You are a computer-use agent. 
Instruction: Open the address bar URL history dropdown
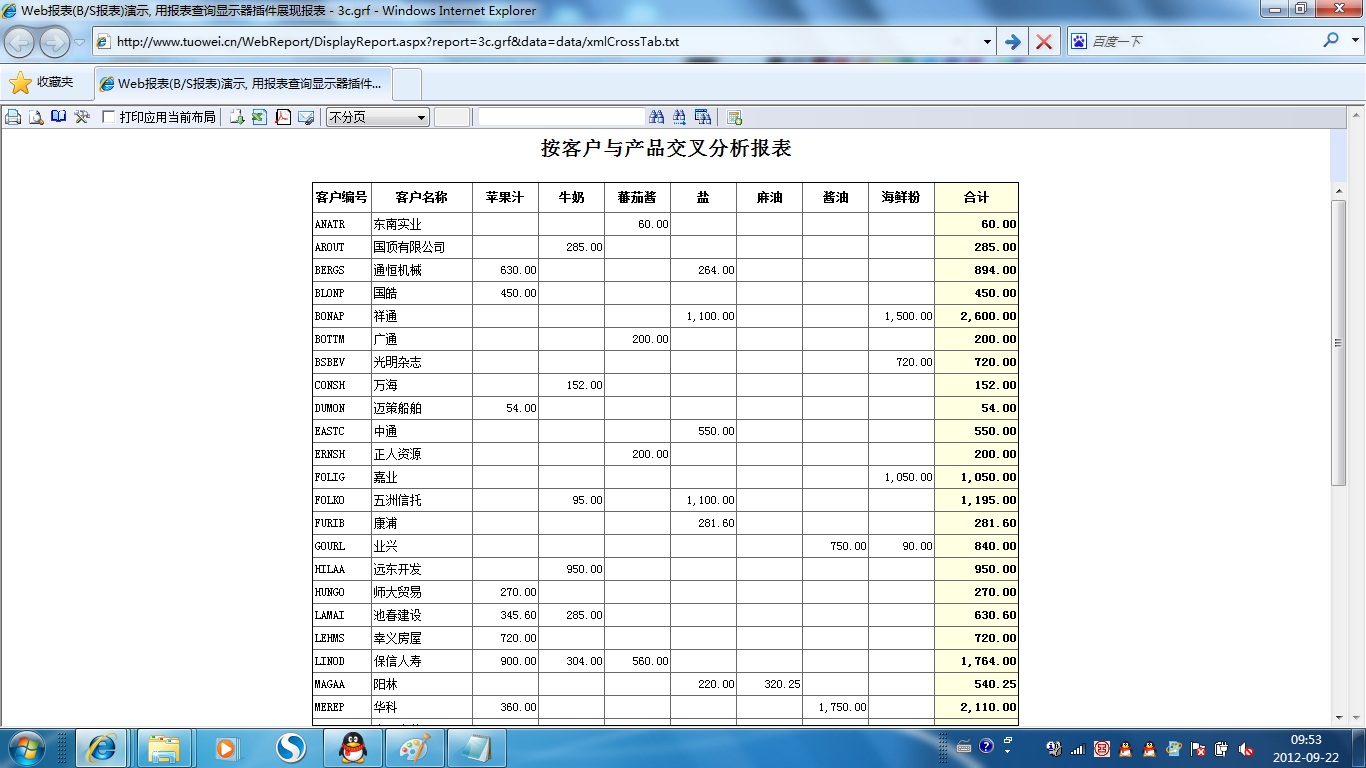coord(987,42)
